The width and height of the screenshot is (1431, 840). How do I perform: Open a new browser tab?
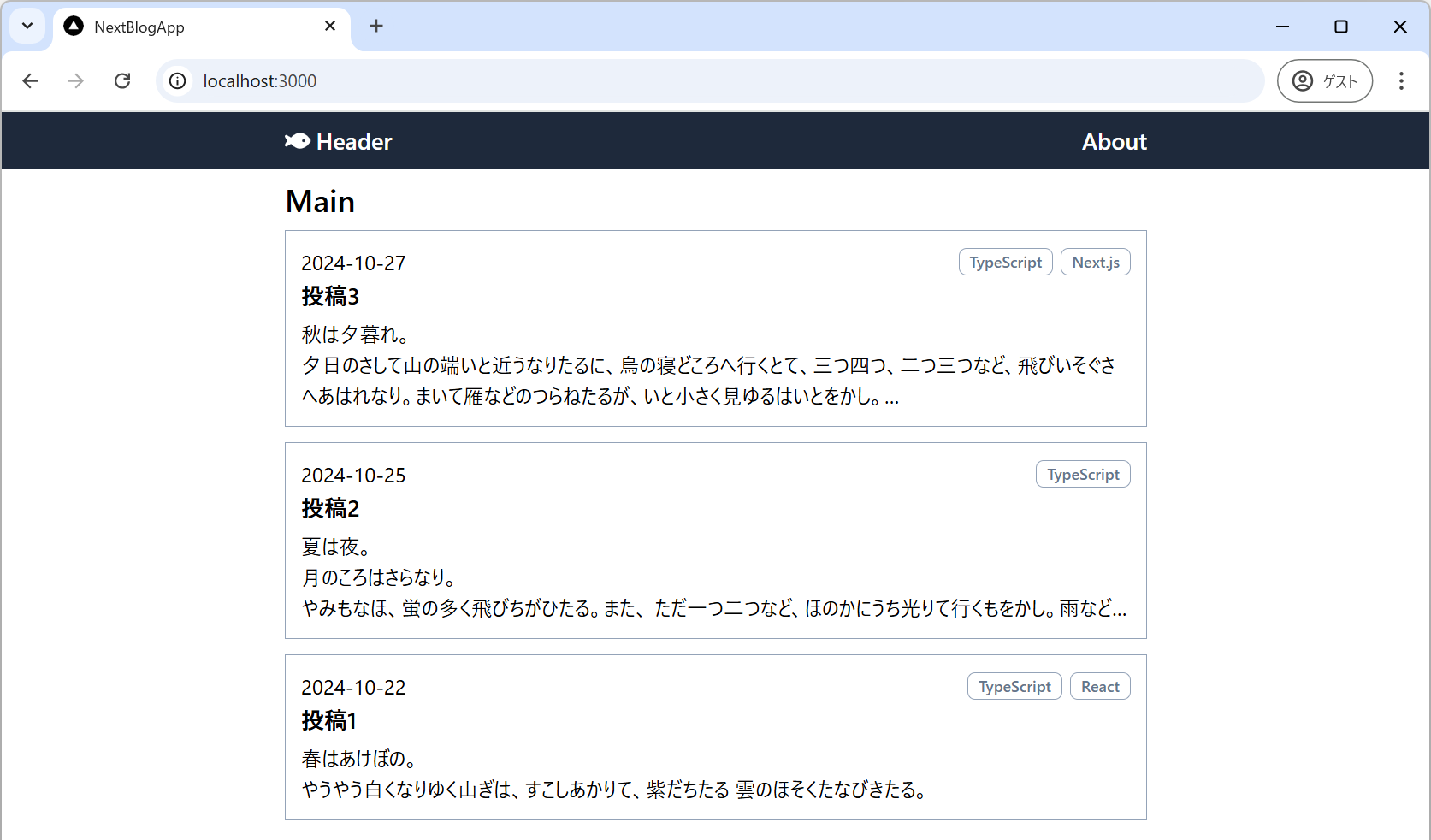pos(376,27)
